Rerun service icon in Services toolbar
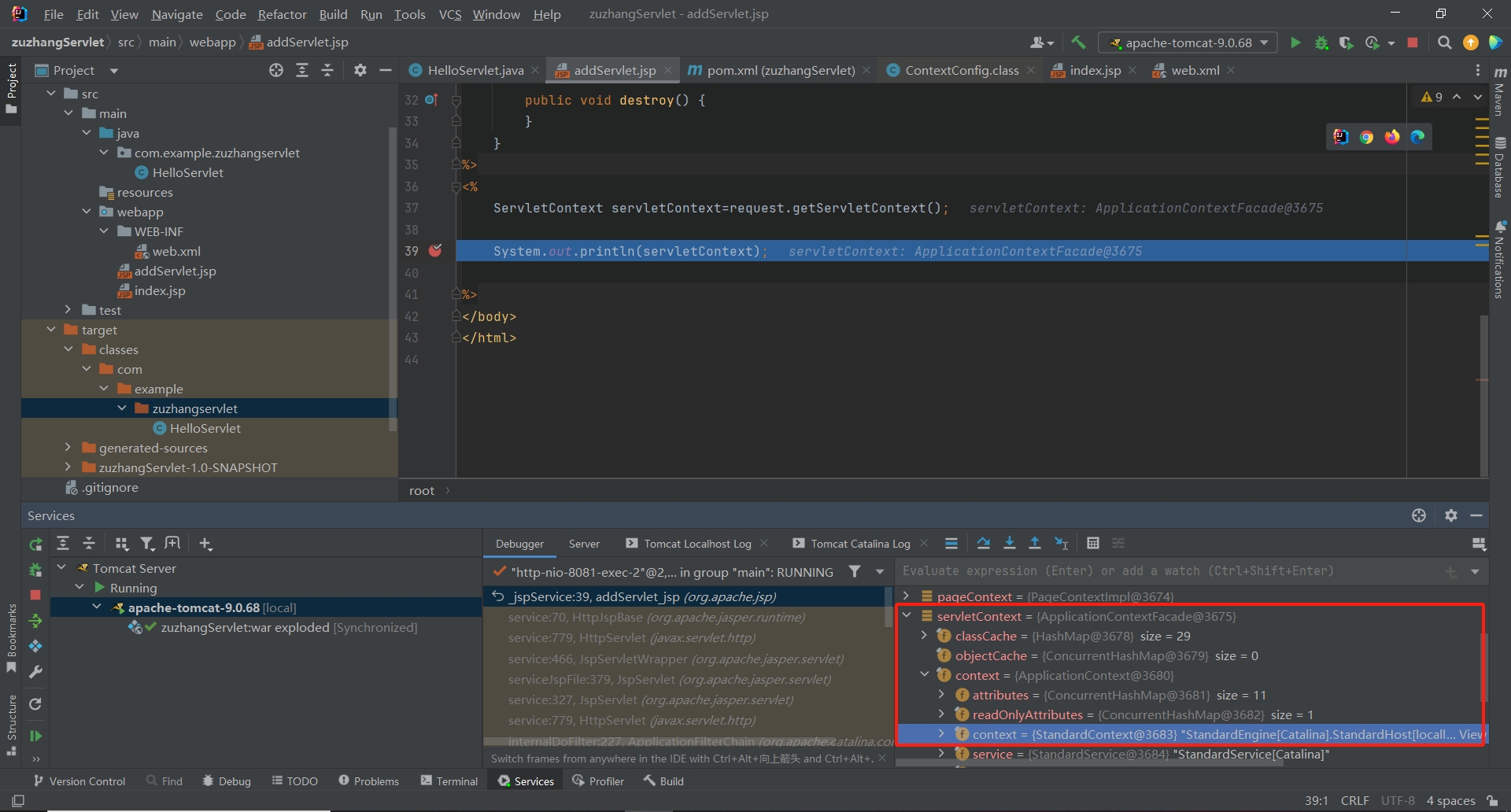 pos(35,544)
